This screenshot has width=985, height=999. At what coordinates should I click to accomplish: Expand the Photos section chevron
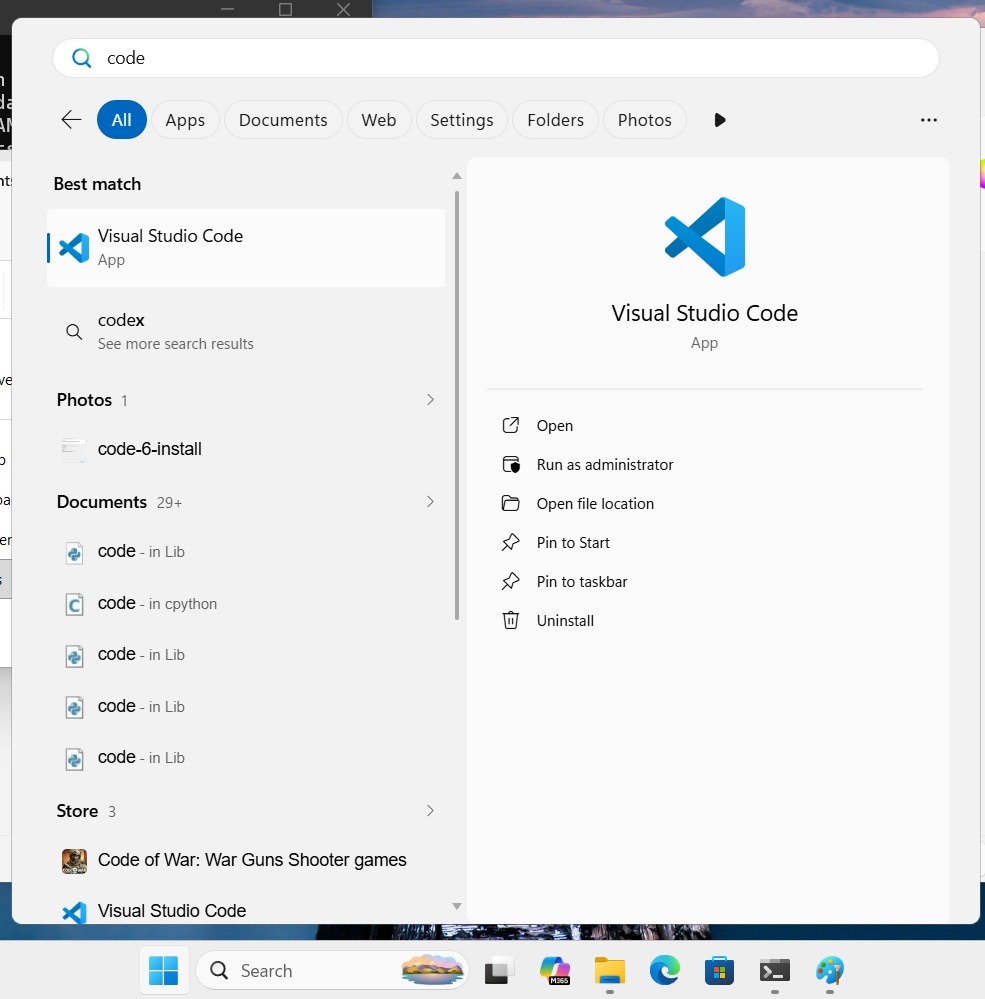coord(431,399)
